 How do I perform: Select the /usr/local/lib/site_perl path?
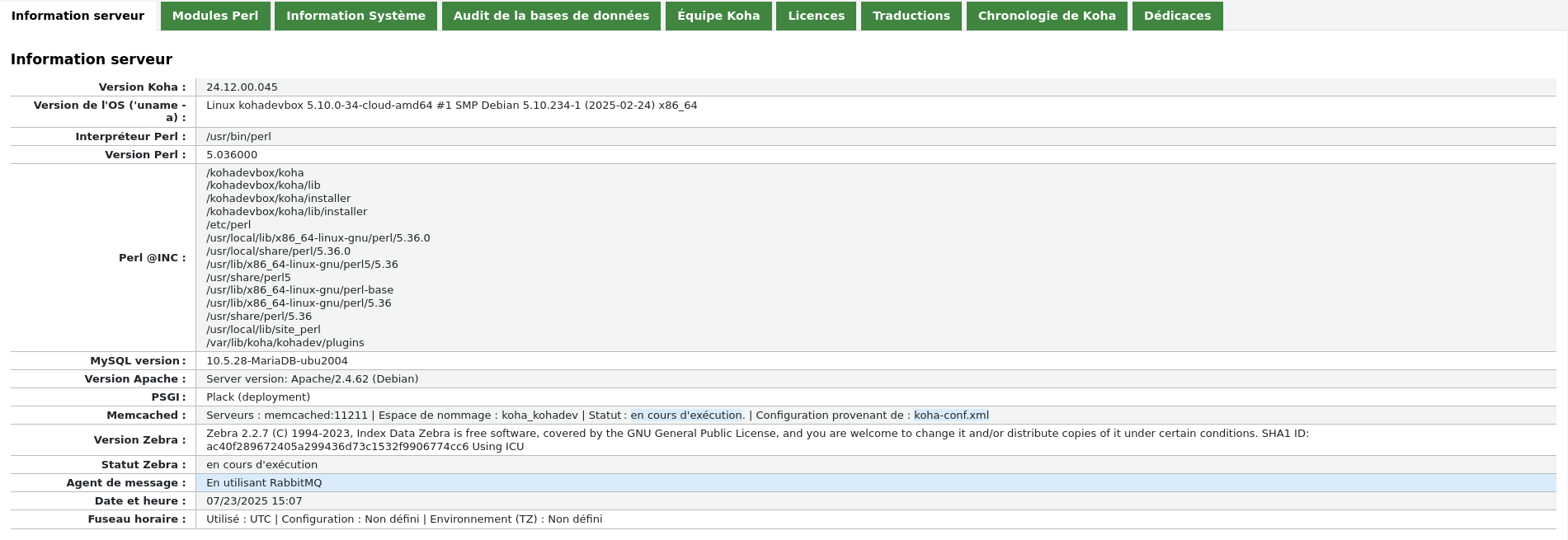[x=263, y=330]
